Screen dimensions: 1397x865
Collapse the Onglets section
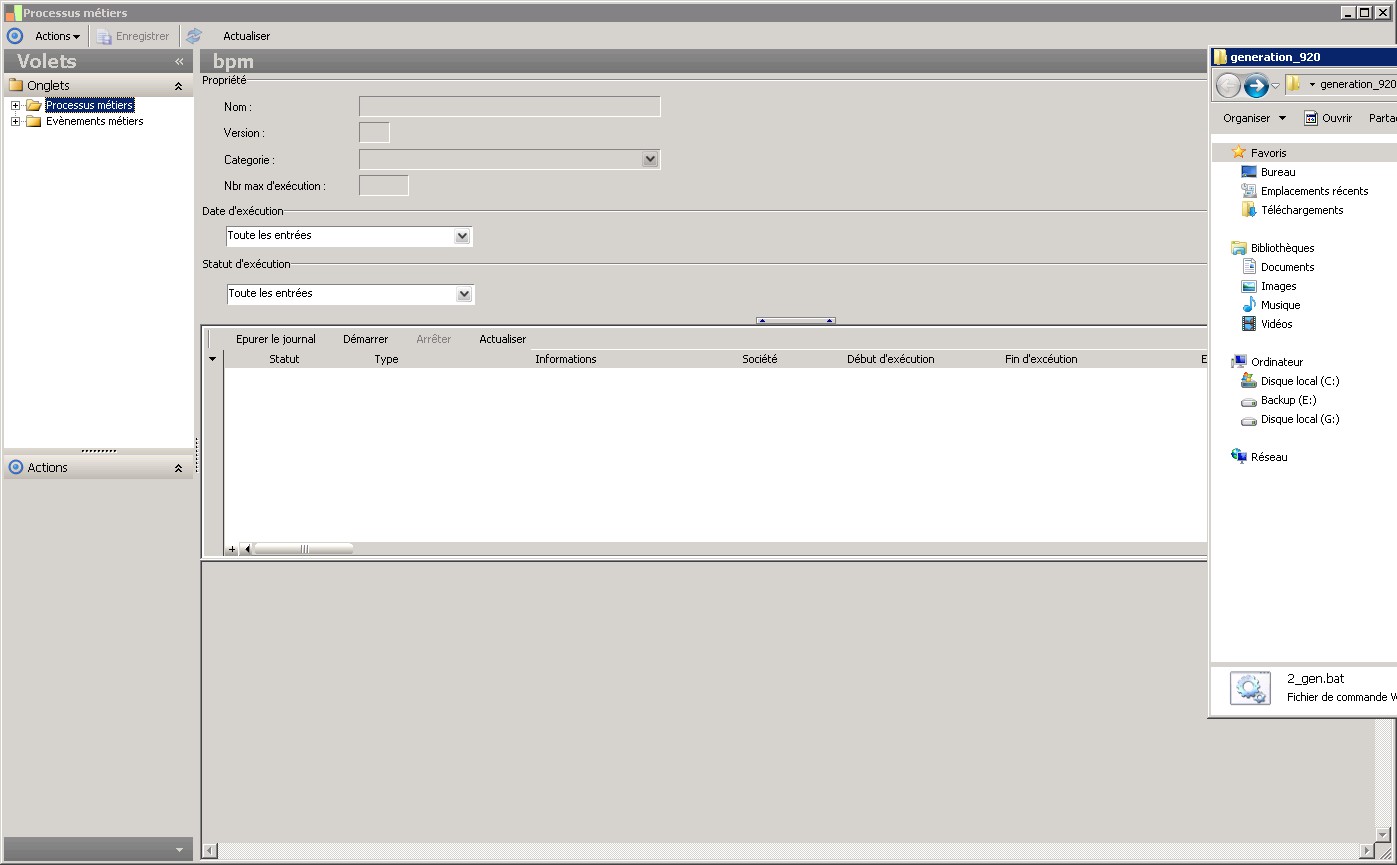pos(179,86)
